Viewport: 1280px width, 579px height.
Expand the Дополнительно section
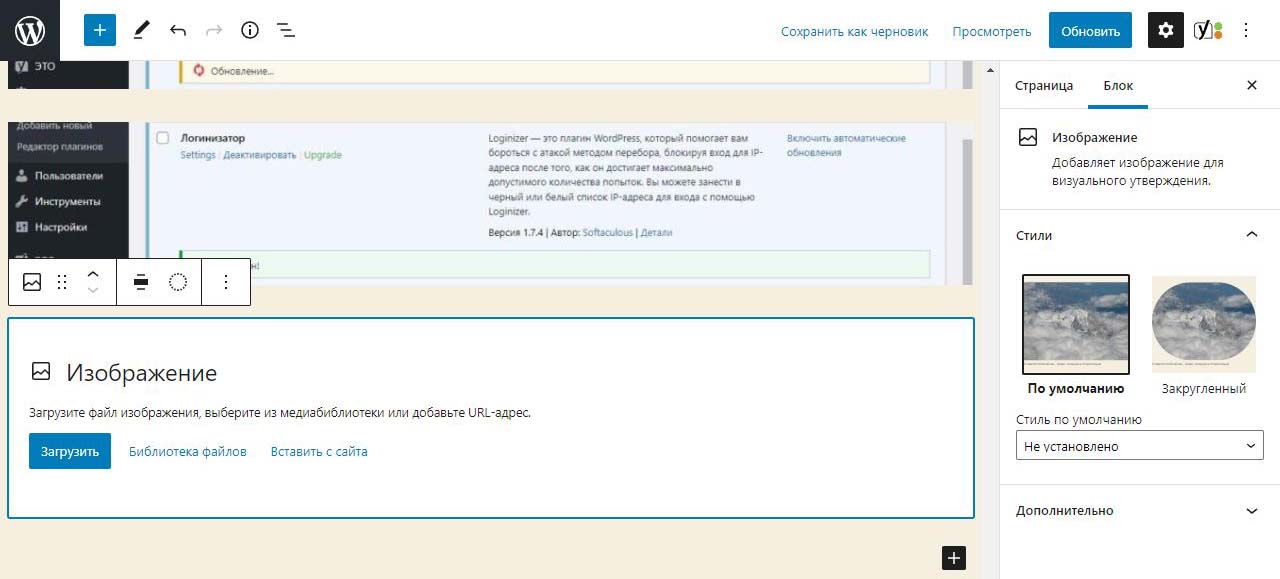tap(1251, 511)
